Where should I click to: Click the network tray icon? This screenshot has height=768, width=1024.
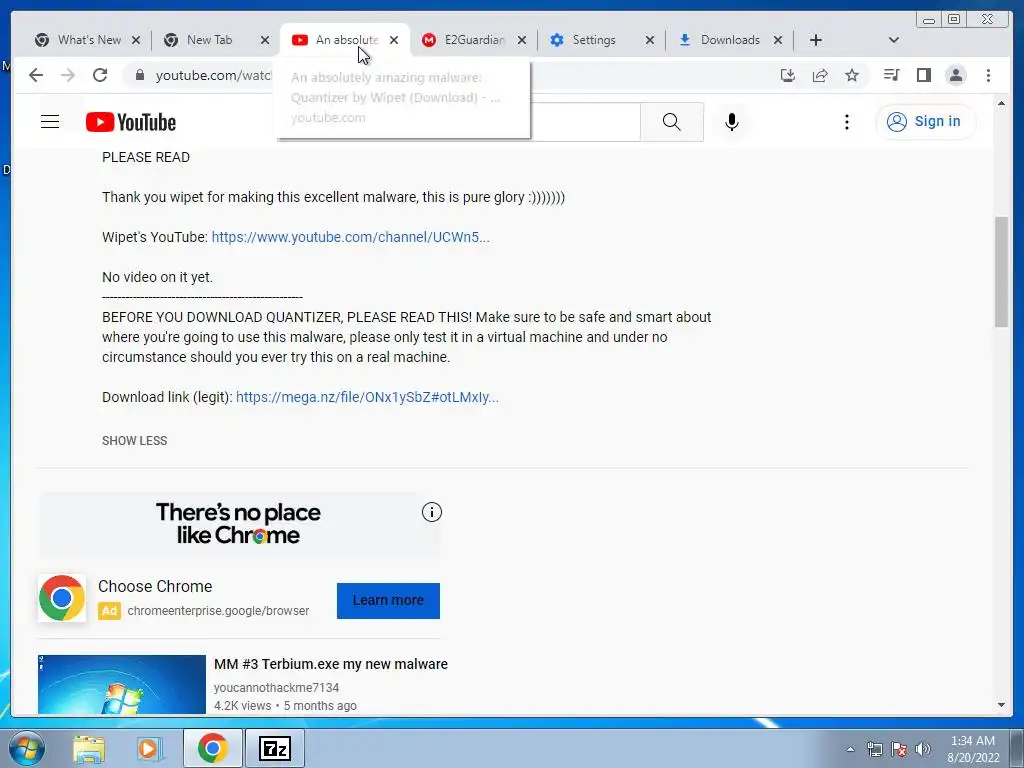[x=874, y=749]
